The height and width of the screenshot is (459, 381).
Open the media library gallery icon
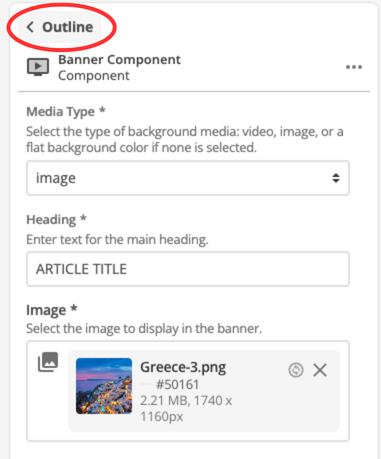point(48,362)
